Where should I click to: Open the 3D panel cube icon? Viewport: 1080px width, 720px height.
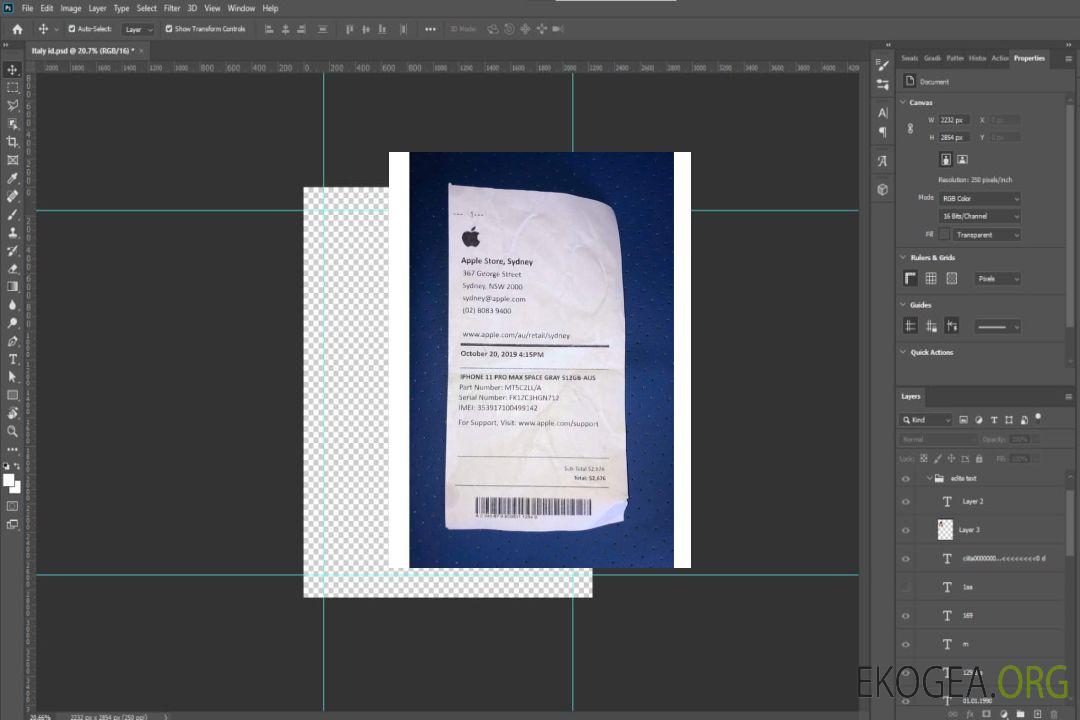(x=883, y=189)
